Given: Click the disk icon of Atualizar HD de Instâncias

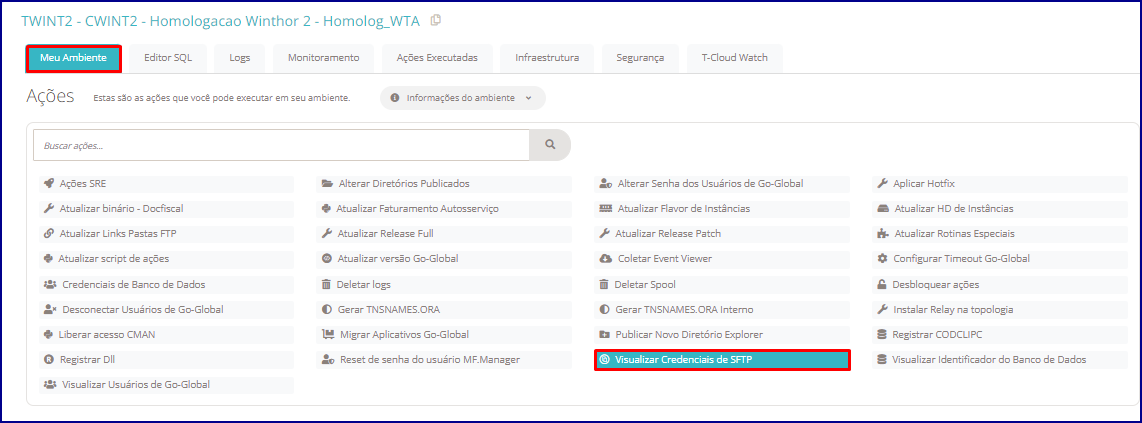Looking at the screenshot, I should point(883,209).
